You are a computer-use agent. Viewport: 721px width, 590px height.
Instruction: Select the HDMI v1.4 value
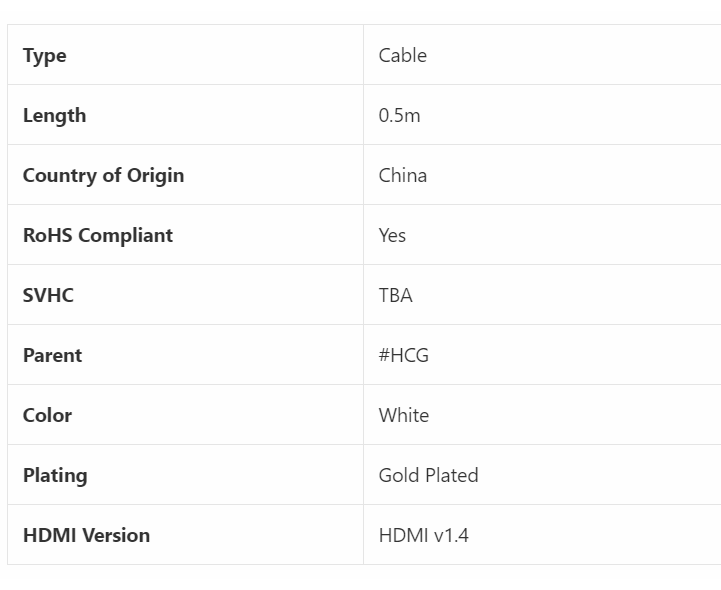423,535
